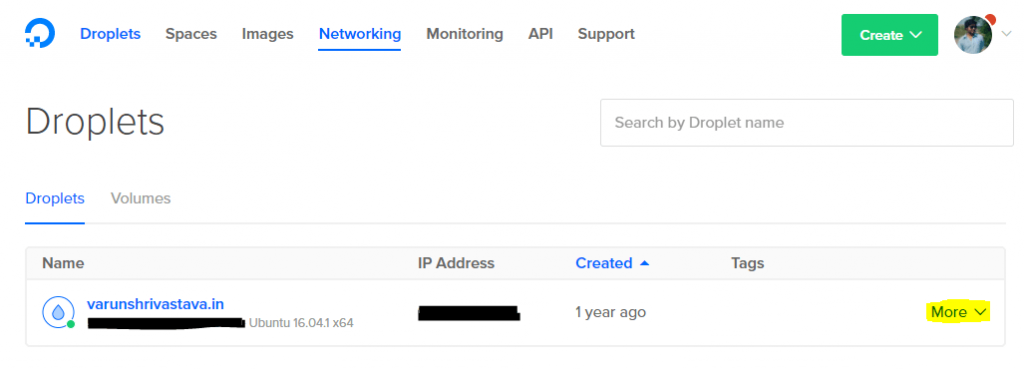Click the DigitalOcean logo icon
The image size is (1024, 370).
40,34
